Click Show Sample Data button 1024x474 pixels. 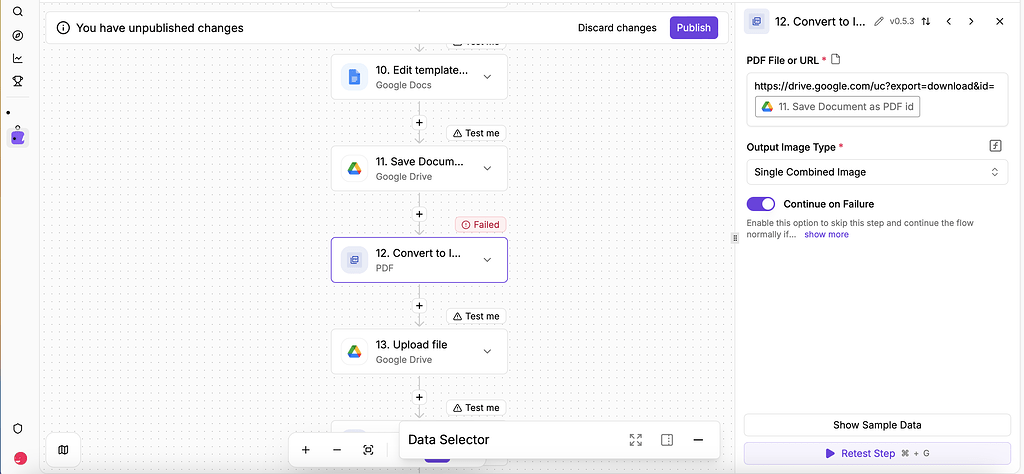pyautogui.click(x=877, y=425)
